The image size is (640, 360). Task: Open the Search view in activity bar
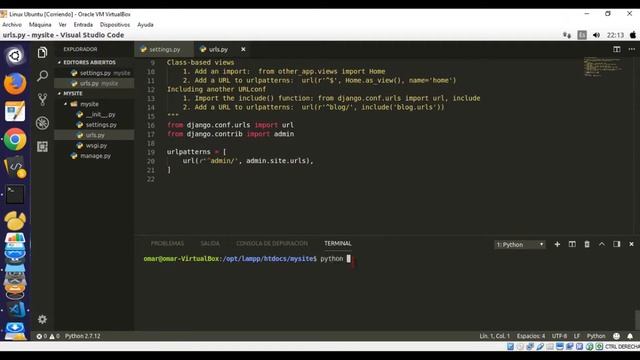42,76
